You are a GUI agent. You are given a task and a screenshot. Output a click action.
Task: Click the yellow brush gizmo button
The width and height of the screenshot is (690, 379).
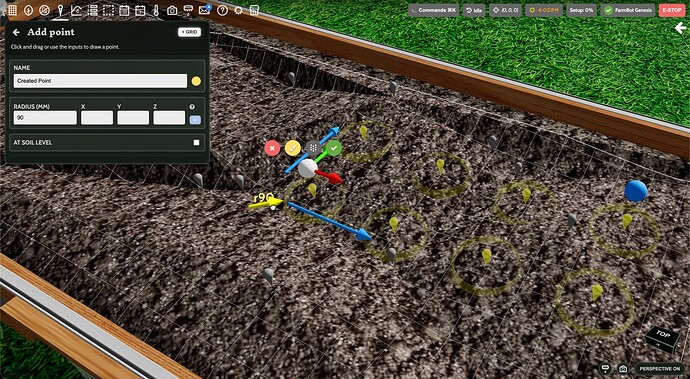(x=293, y=148)
